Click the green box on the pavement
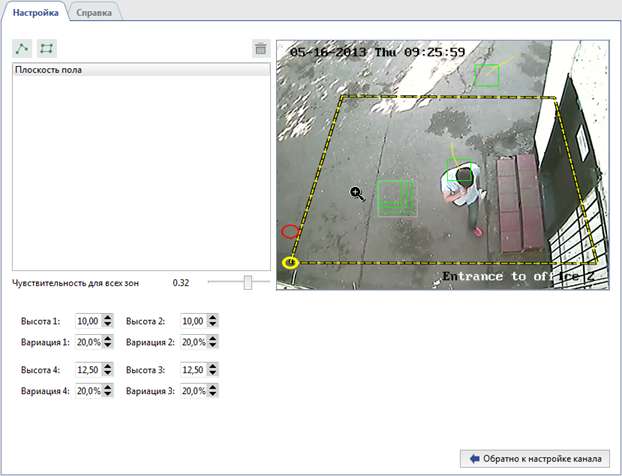The image size is (622, 476). click(396, 195)
